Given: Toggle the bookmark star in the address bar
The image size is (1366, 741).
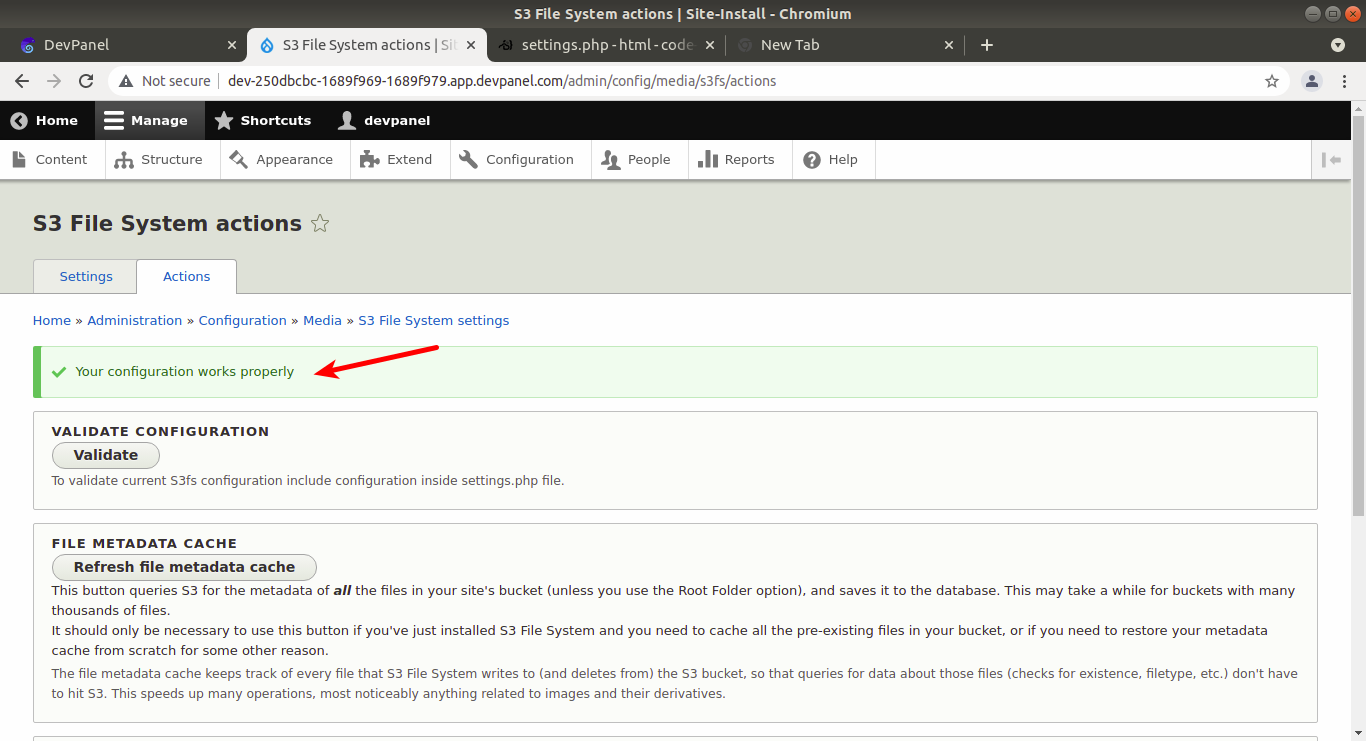Looking at the screenshot, I should coord(1271,80).
